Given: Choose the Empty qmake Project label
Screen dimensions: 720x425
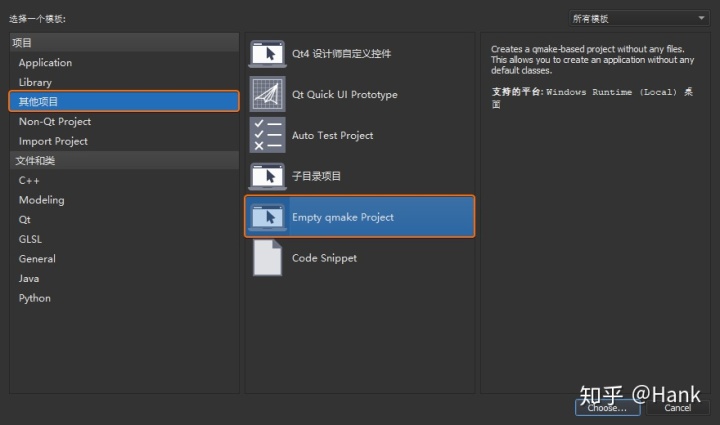Looking at the screenshot, I should (343, 217).
